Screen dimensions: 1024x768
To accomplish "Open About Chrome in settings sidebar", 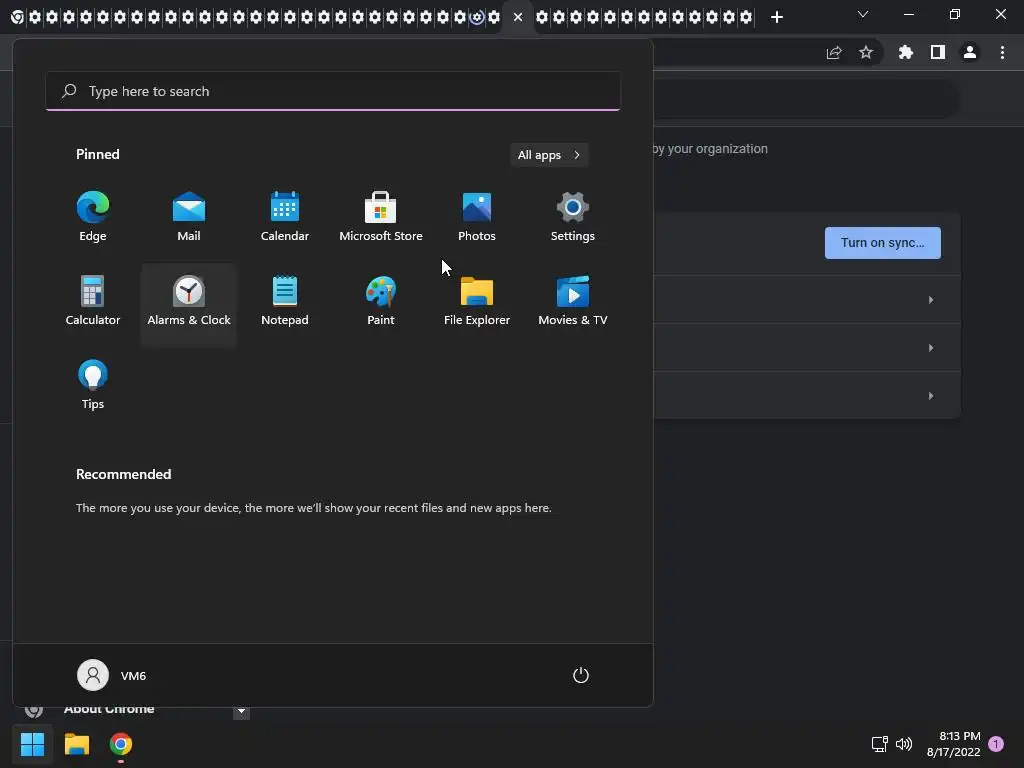I will tap(109, 710).
